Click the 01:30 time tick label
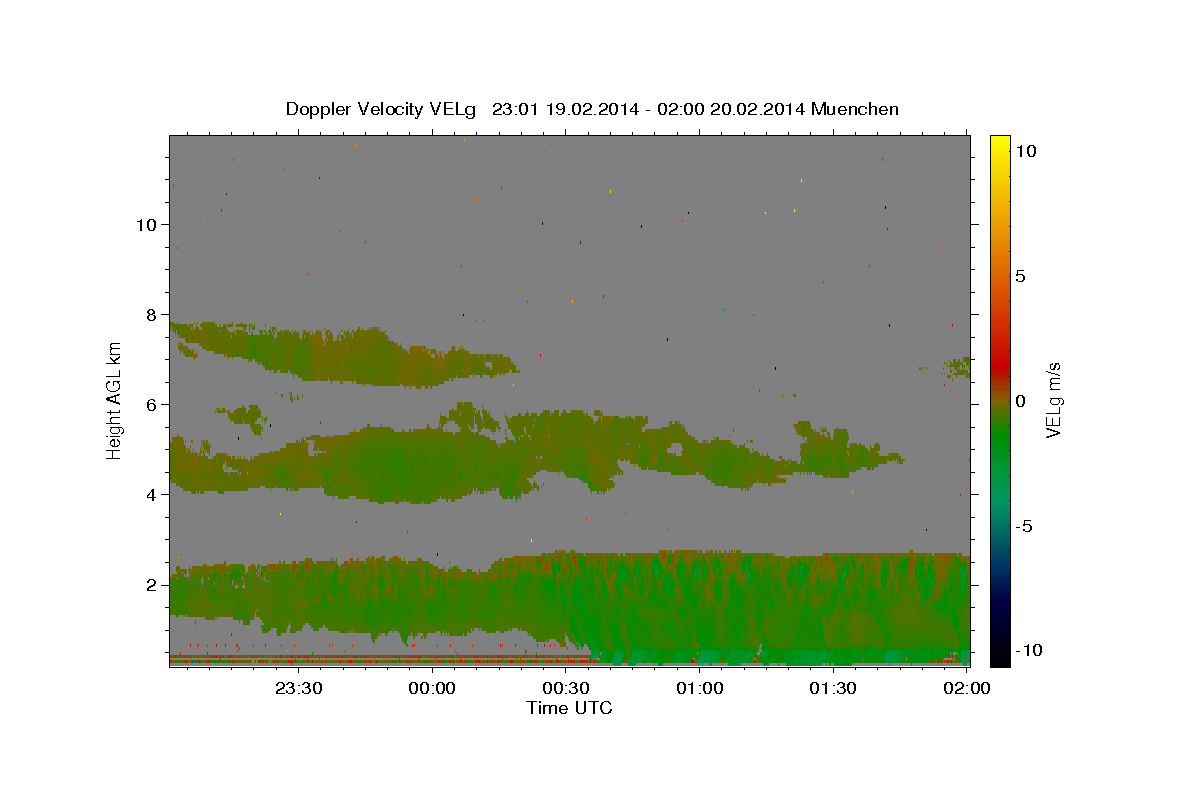Screen dimensions: 1200x800 pos(833,689)
